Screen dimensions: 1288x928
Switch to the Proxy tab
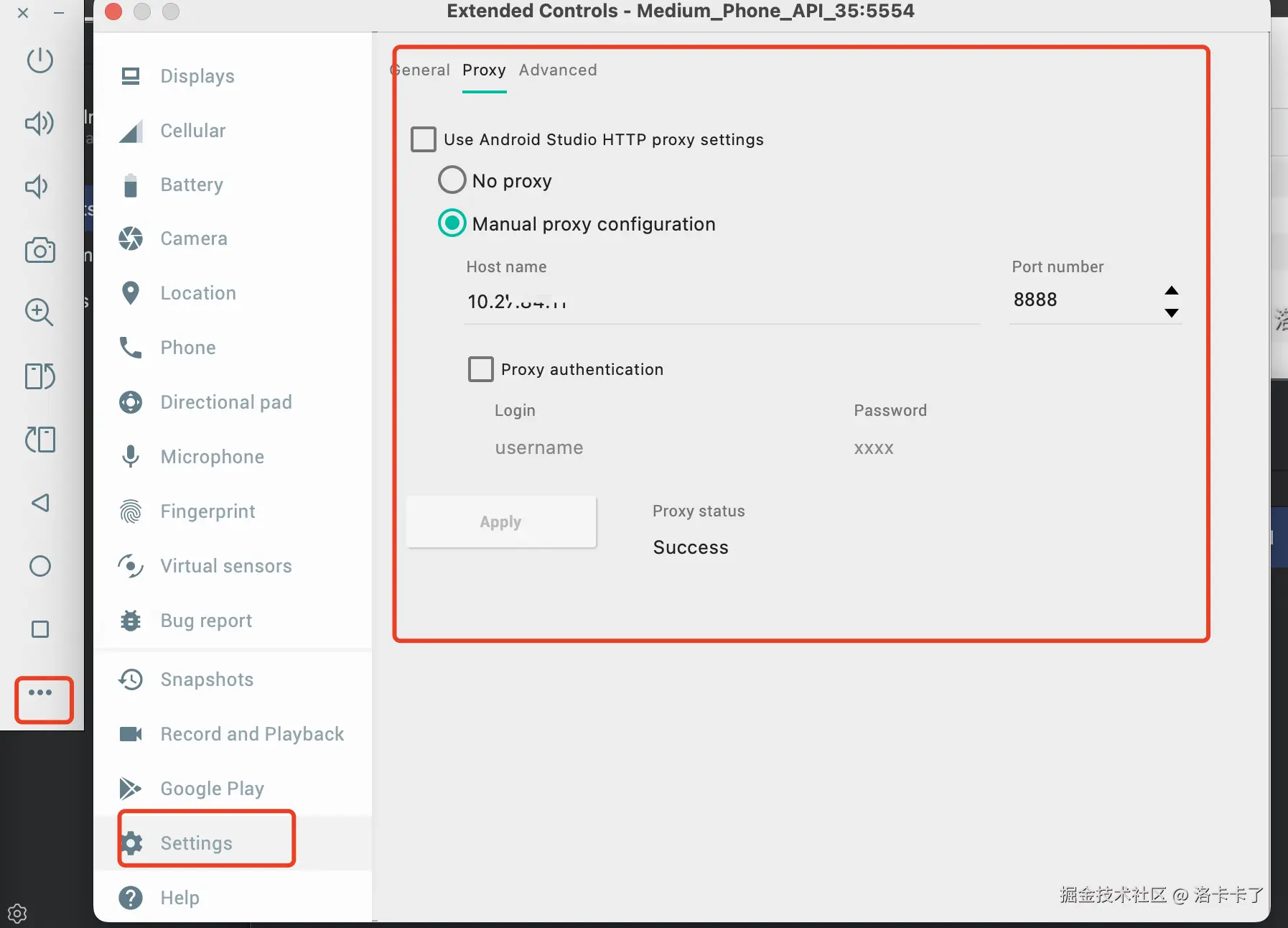[484, 70]
